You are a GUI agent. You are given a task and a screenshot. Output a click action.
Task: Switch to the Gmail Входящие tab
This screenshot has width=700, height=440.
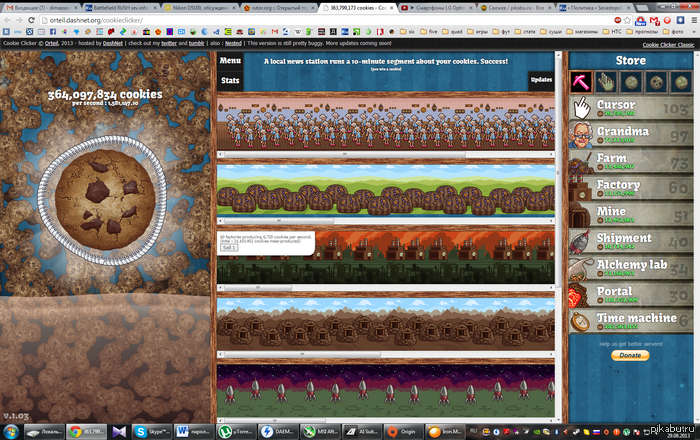point(41,8)
